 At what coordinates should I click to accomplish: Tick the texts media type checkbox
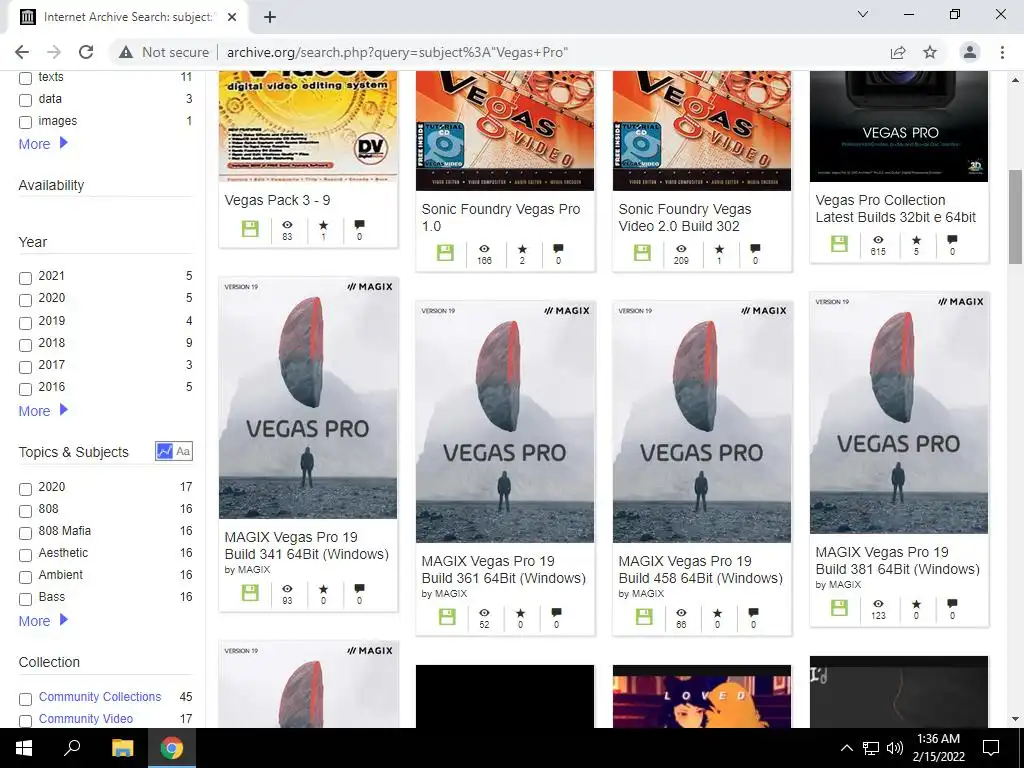click(x=25, y=78)
